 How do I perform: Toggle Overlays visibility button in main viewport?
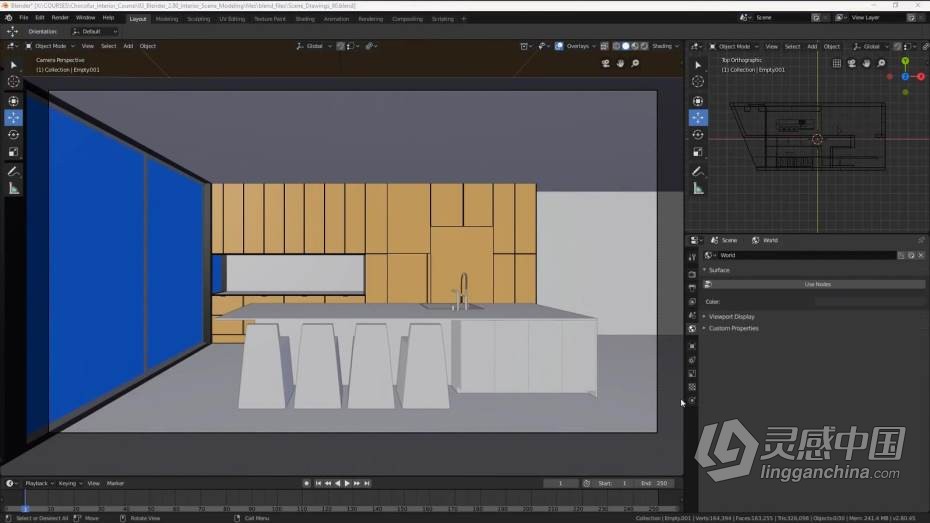click(x=559, y=46)
